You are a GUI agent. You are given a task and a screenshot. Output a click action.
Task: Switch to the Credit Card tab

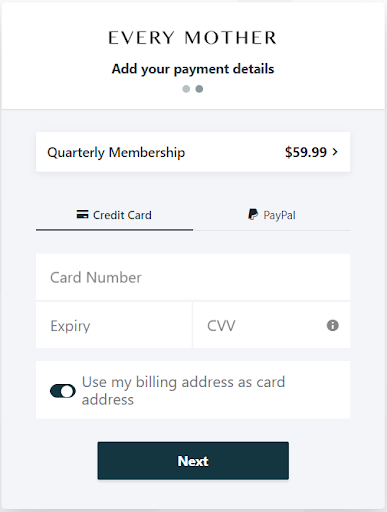[x=114, y=215]
